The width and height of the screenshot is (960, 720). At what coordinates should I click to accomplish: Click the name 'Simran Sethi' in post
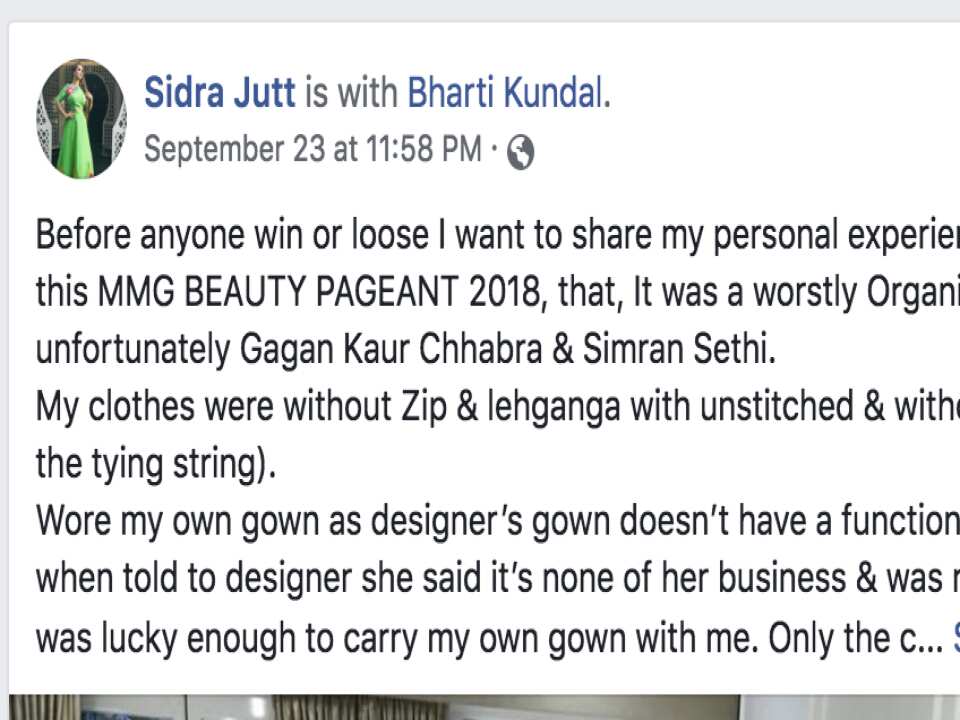678,348
